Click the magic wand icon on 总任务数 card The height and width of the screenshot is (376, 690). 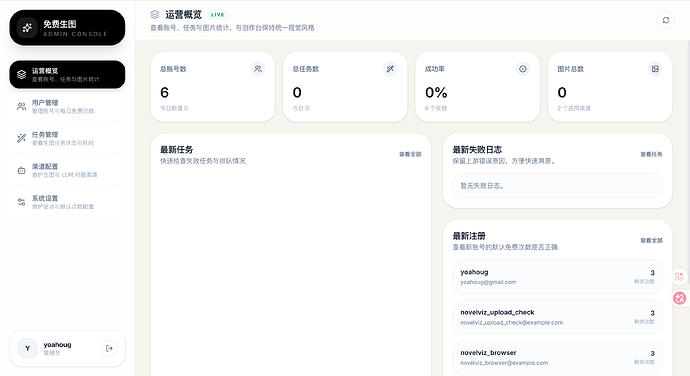coord(390,69)
